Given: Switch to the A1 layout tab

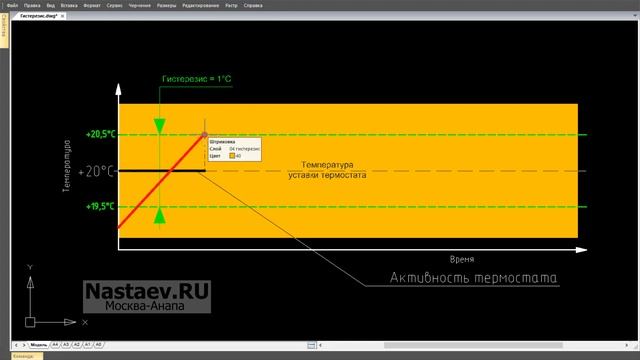Looking at the screenshot, I should pos(87,345).
